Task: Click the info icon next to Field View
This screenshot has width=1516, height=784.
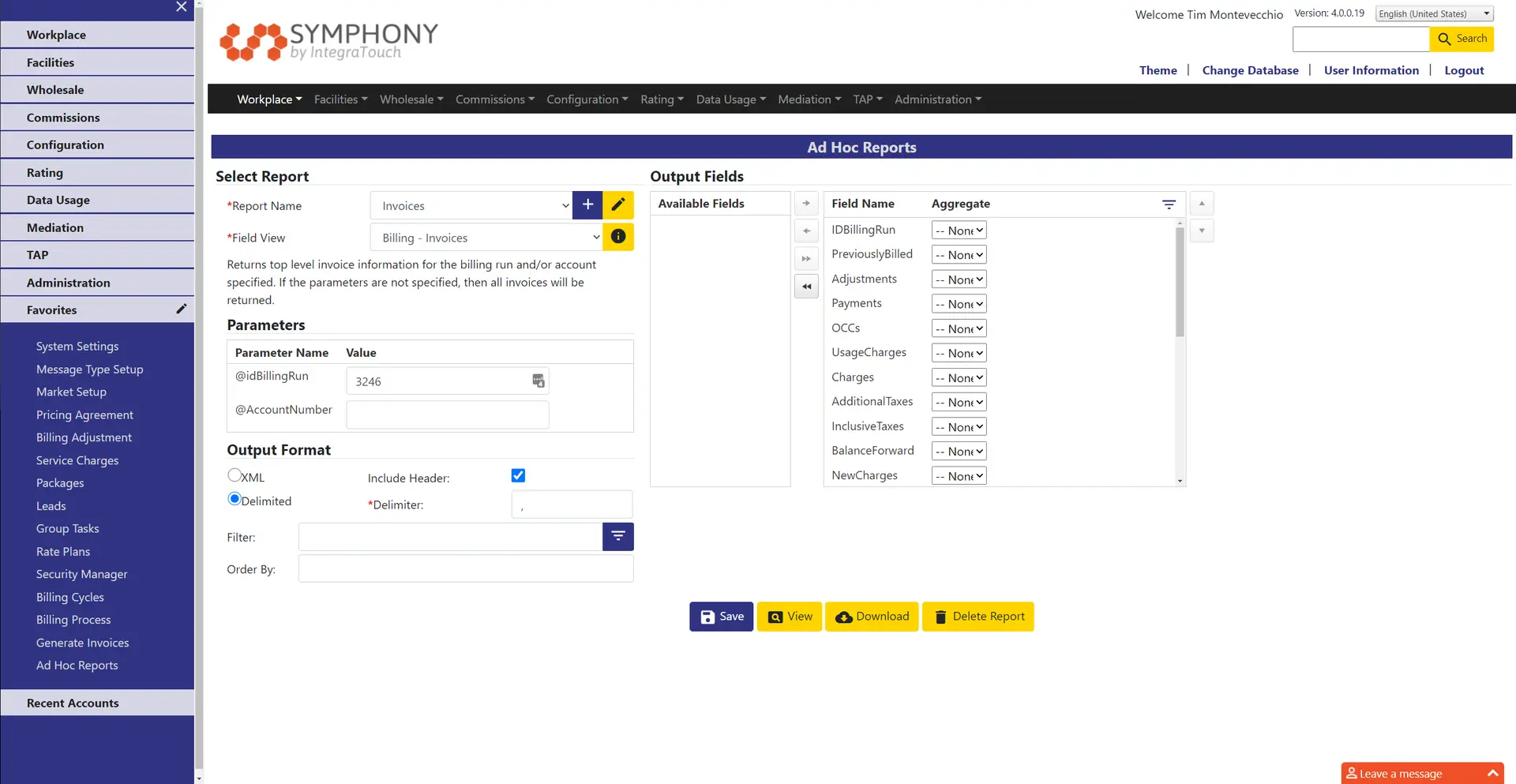Action: [618, 237]
